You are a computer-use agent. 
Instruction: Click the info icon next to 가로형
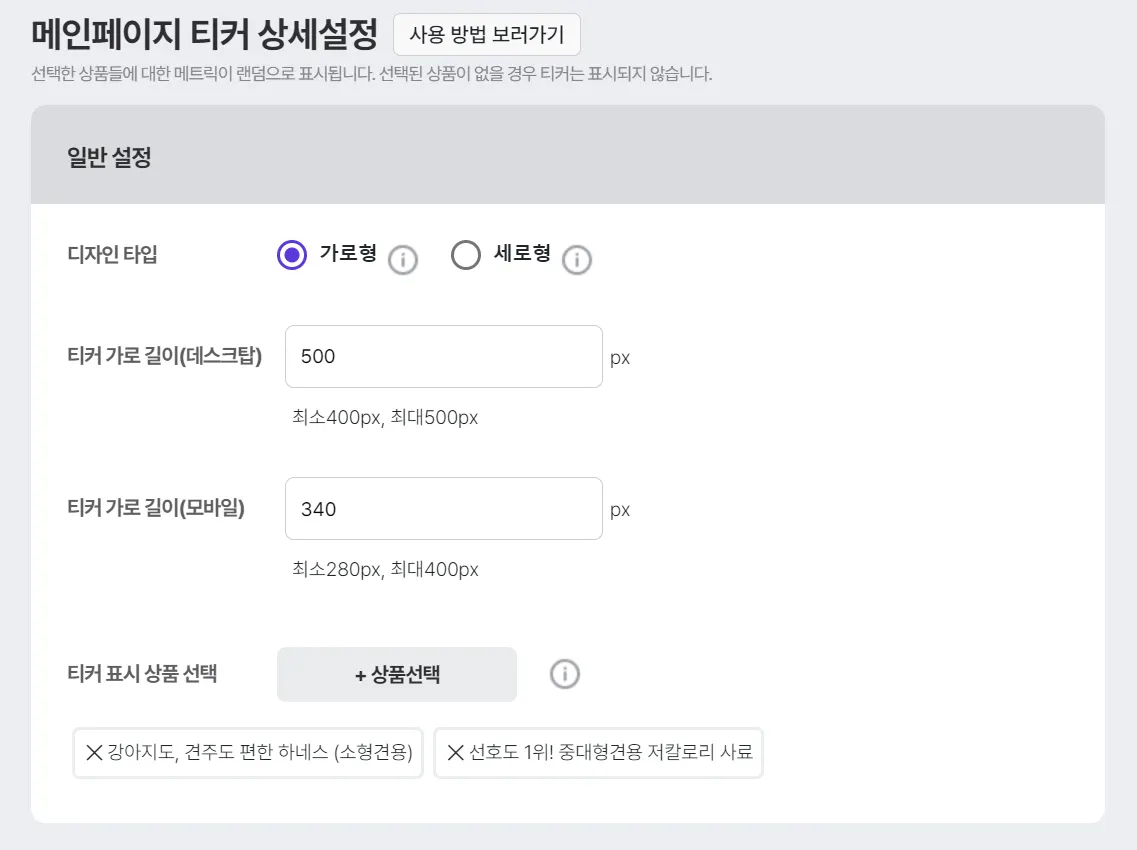point(402,260)
